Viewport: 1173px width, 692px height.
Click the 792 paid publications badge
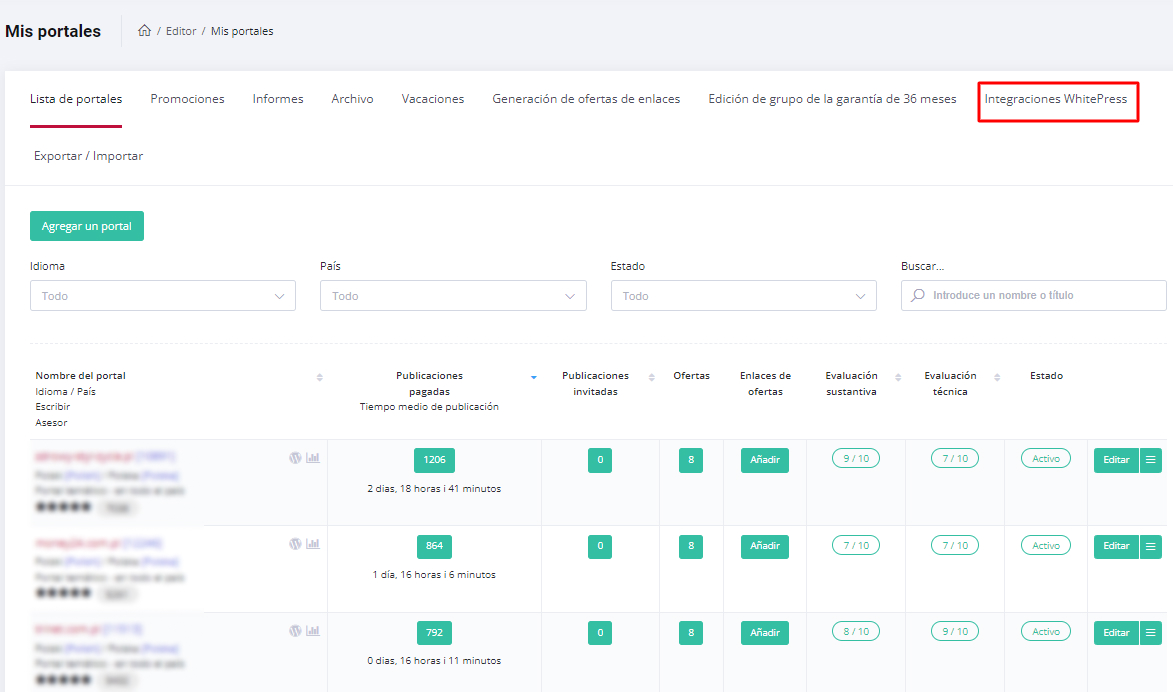pyautogui.click(x=435, y=633)
